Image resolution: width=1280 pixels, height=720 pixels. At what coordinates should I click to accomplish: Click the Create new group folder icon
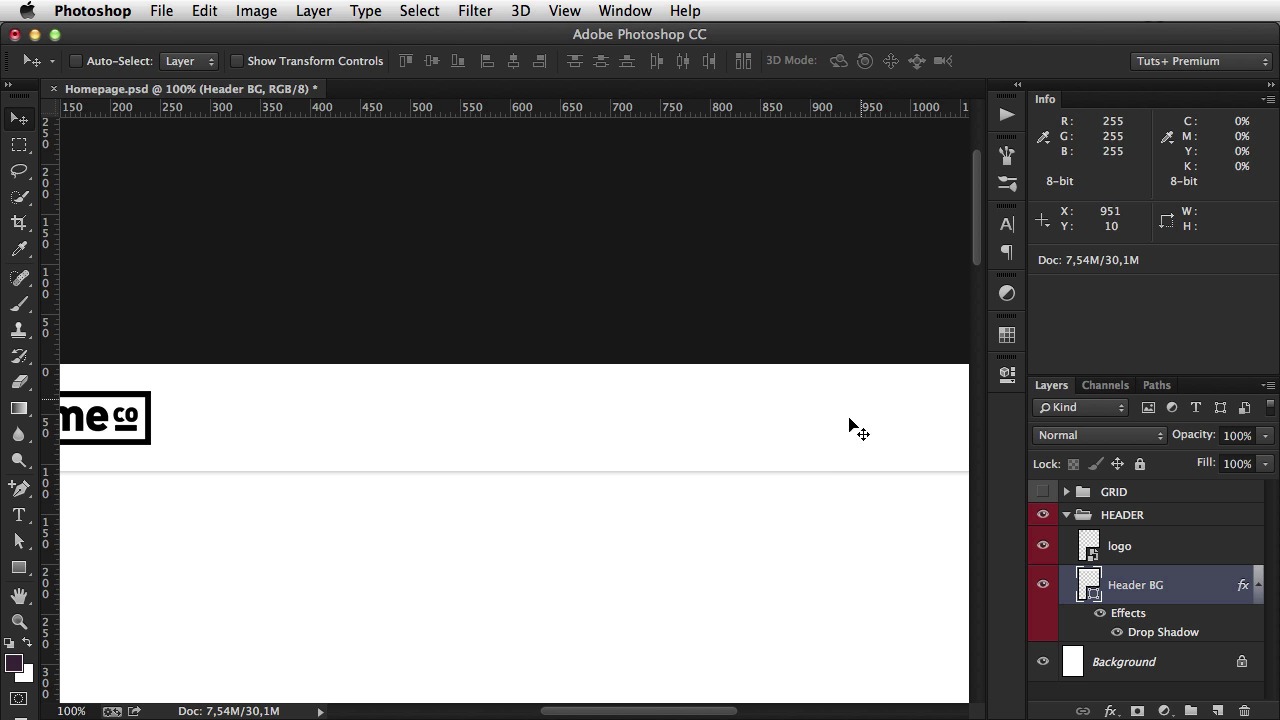[1191, 711]
